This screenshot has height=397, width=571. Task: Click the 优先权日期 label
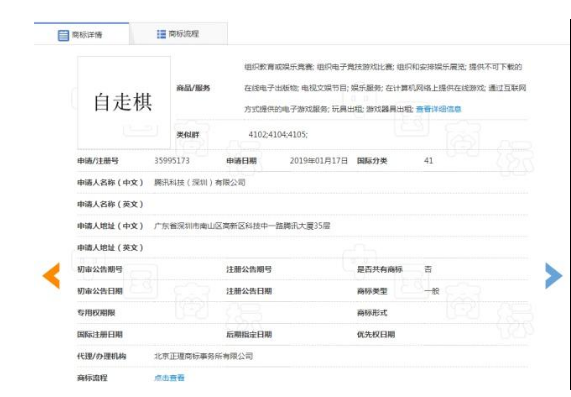click(376, 334)
